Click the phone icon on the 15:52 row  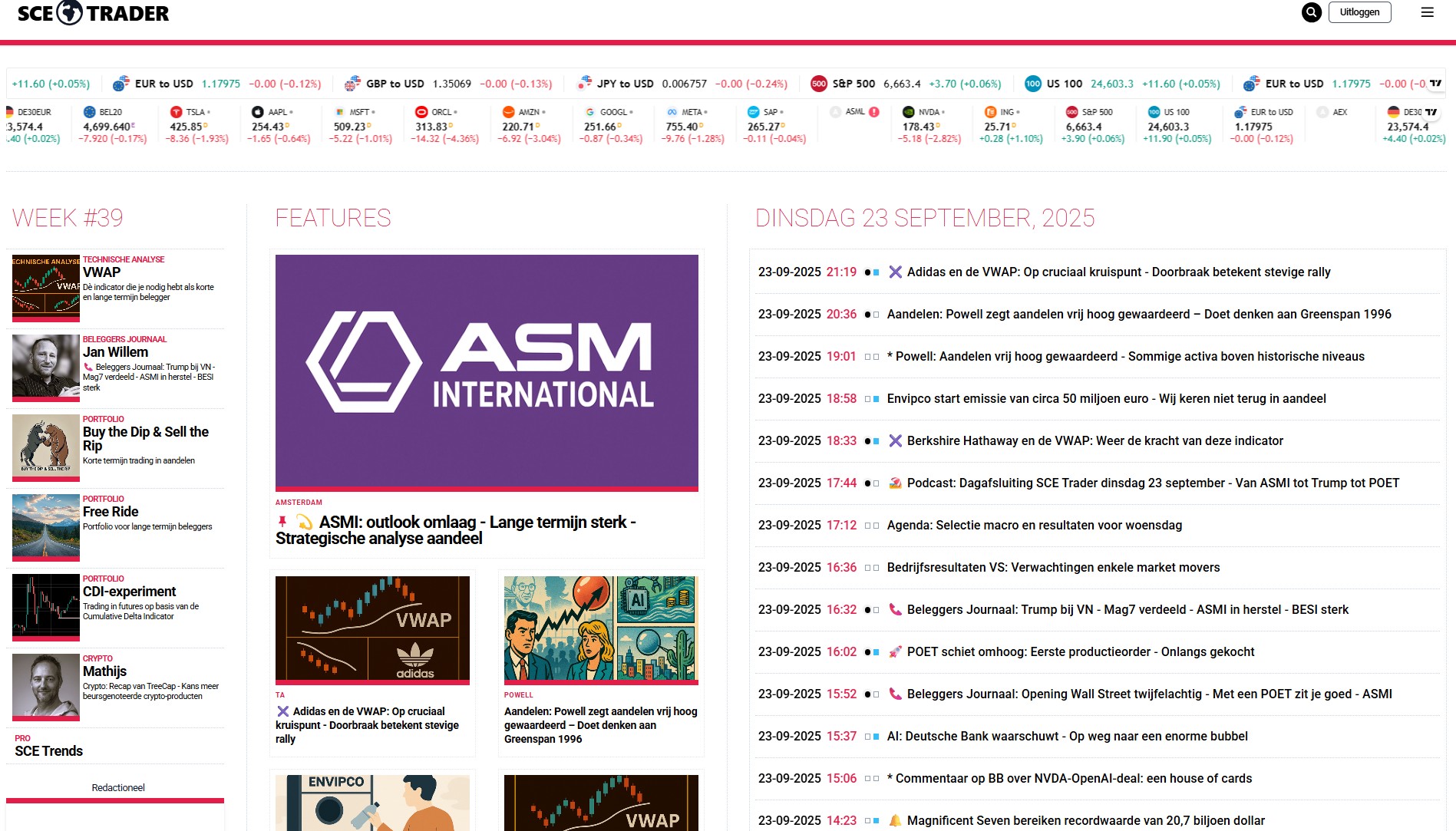[895, 694]
